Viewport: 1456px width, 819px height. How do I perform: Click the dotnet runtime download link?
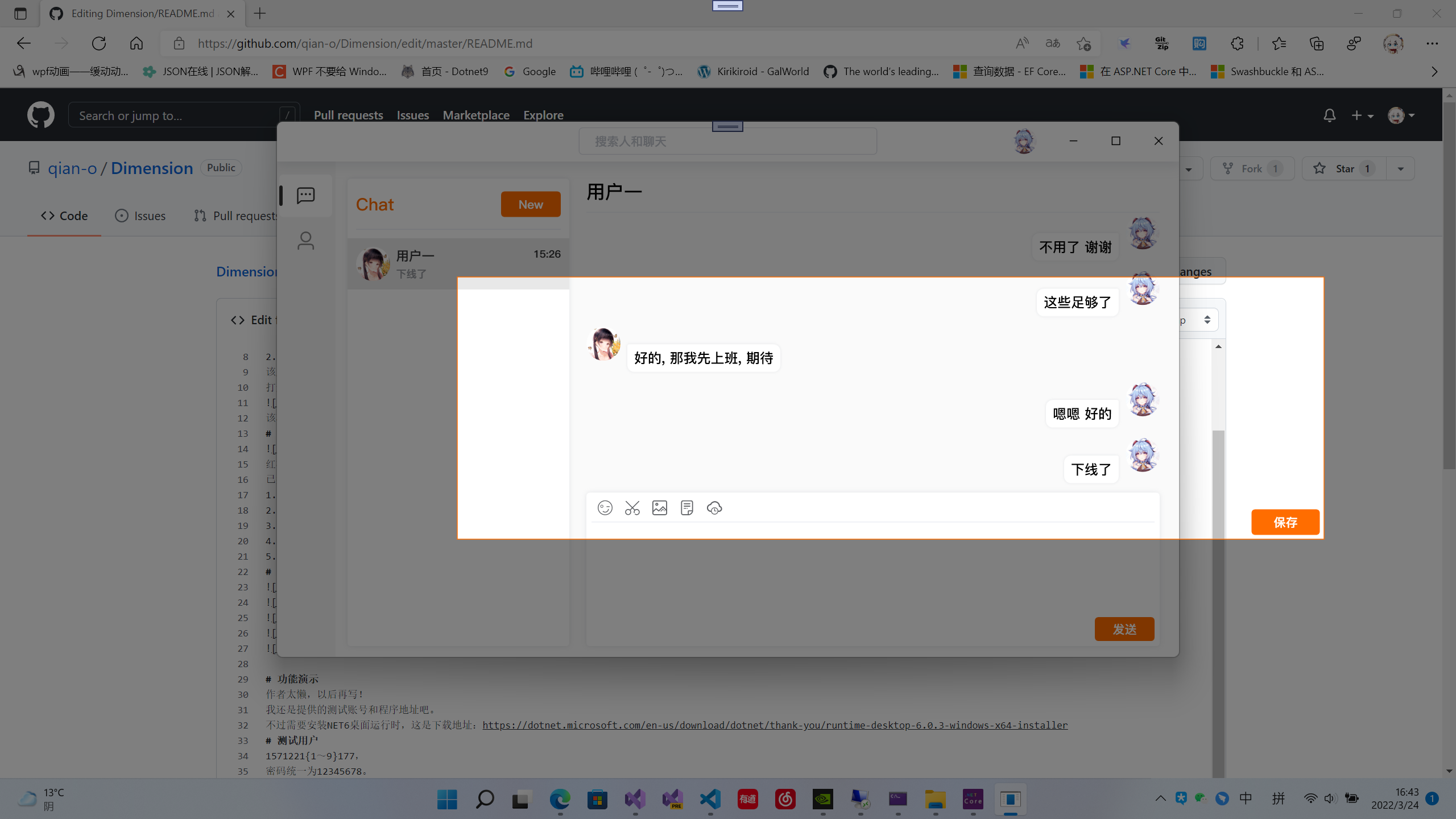tap(775, 725)
